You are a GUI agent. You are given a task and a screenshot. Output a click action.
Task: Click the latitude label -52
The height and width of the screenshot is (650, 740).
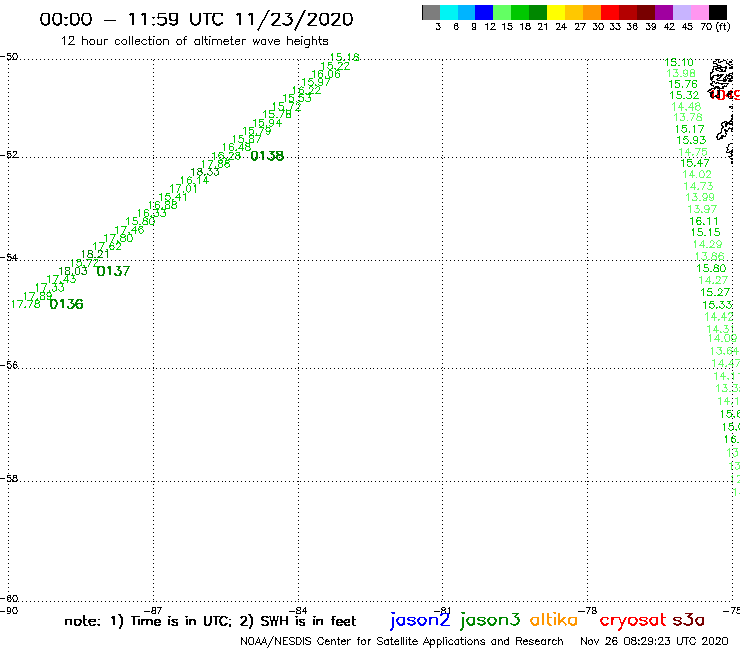tap(9, 154)
